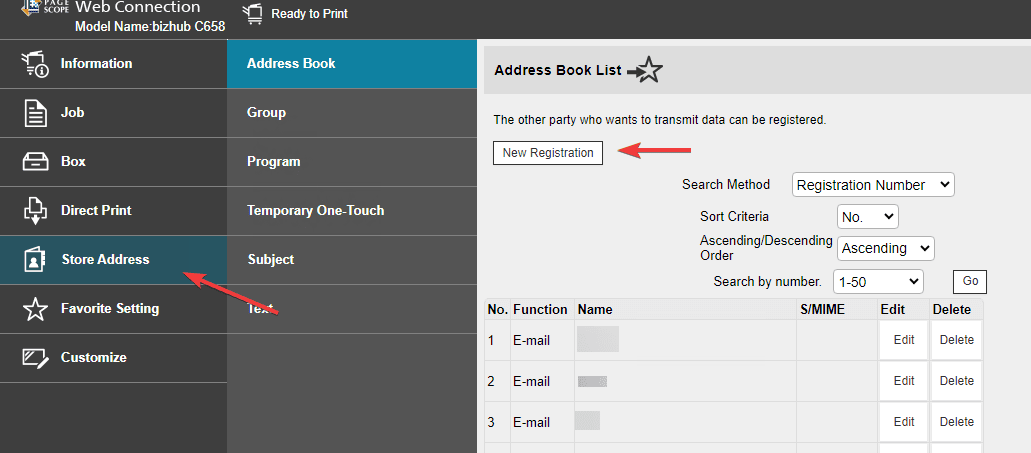
Task: Click the Function column header
Action: tap(540, 310)
